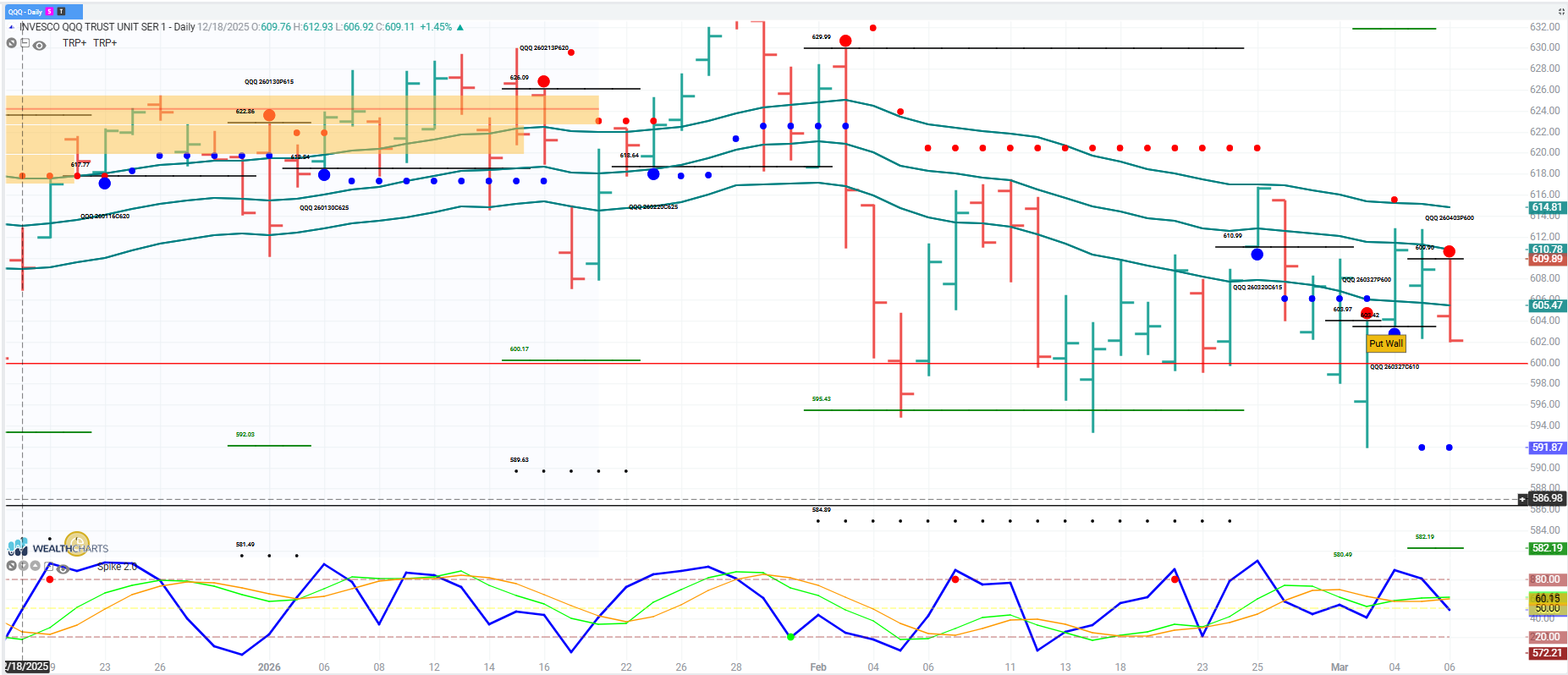The width and height of the screenshot is (1568, 675).
Task: Expand the chart panel using the top-right corner icon
Action: (1561, 12)
